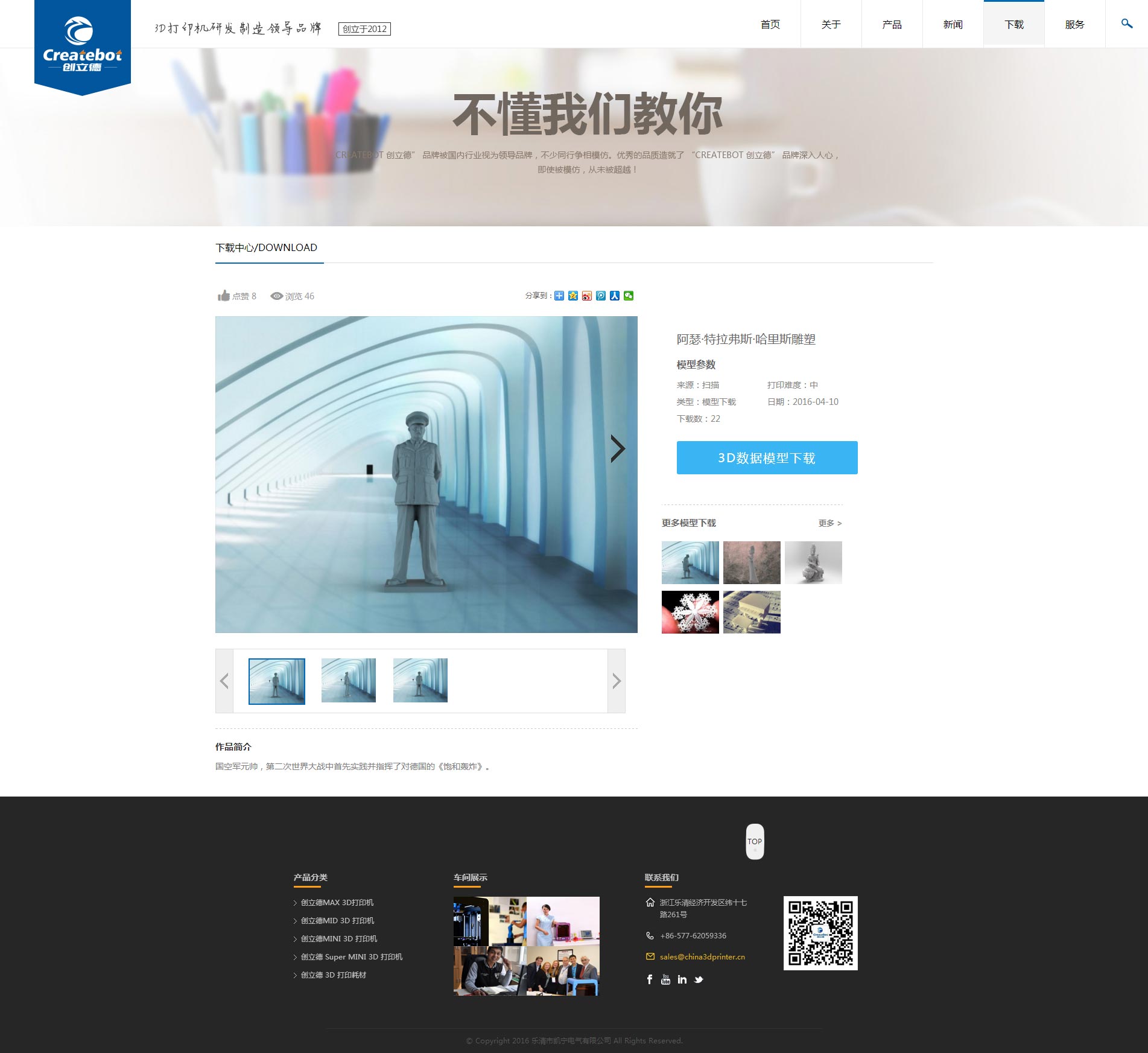The height and width of the screenshot is (1053, 1148).
Task: Open more share options plus icon
Action: tap(559, 296)
